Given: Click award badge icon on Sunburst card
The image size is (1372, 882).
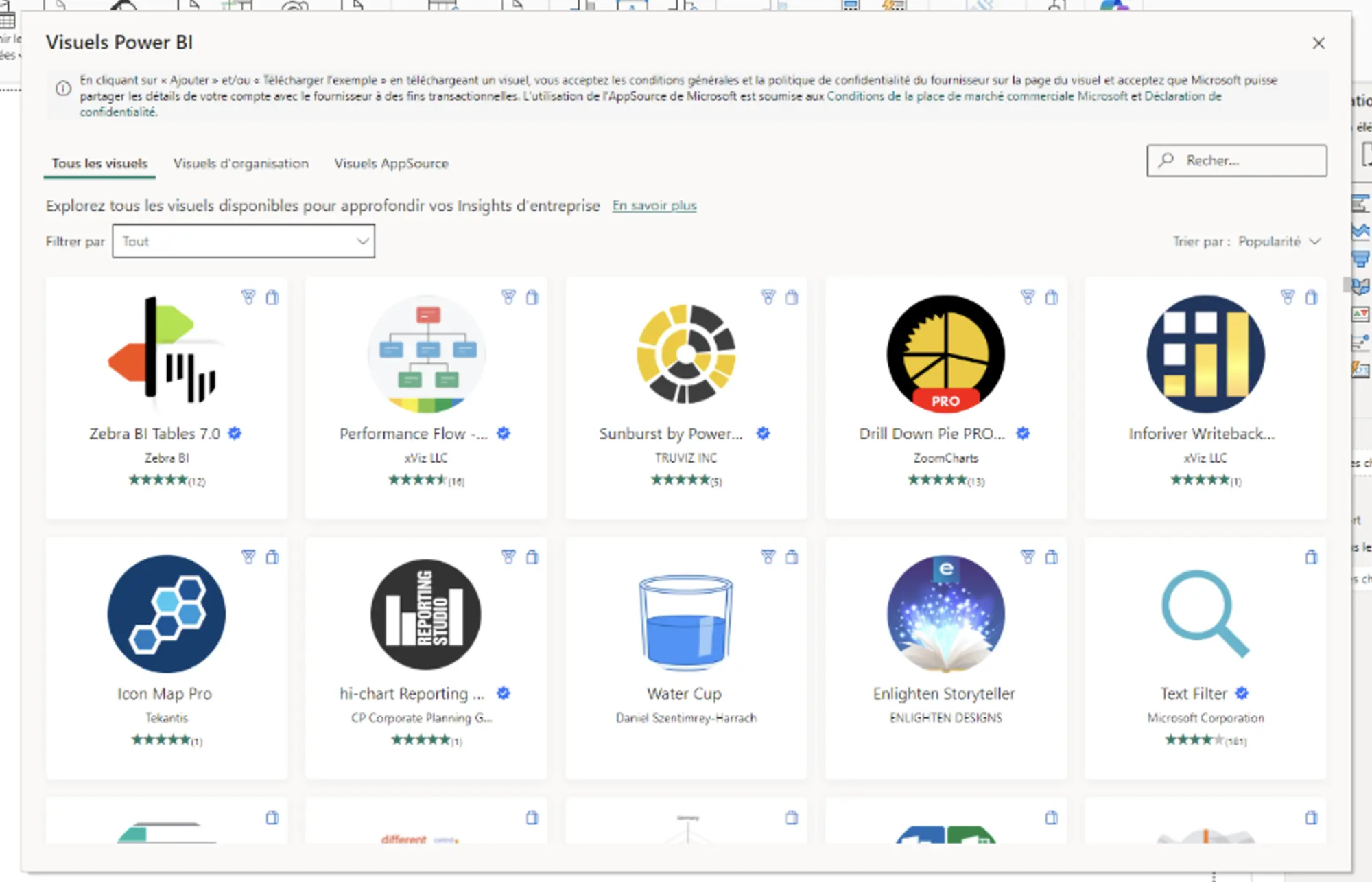Looking at the screenshot, I should 768,297.
